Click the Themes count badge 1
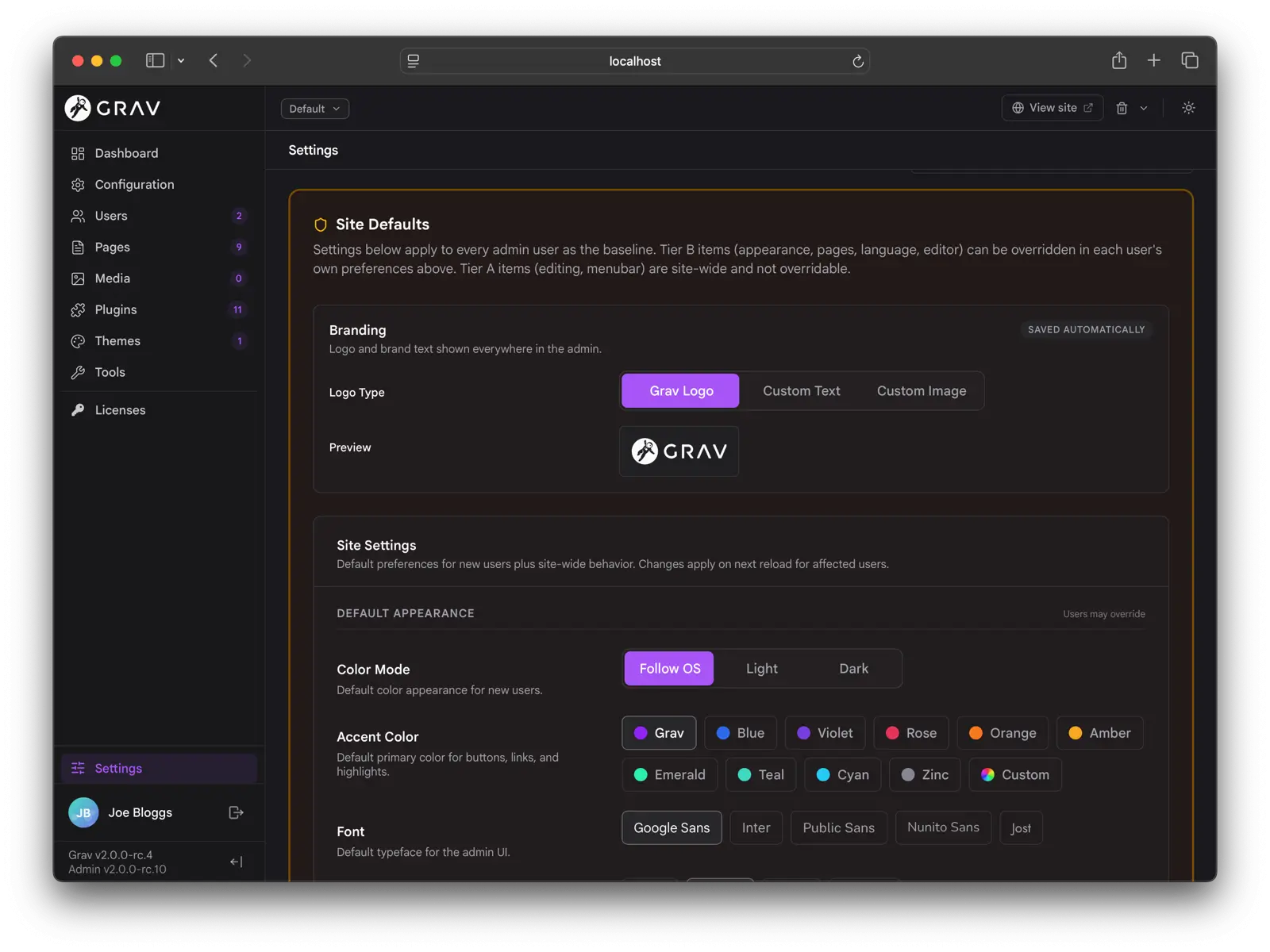 point(239,341)
